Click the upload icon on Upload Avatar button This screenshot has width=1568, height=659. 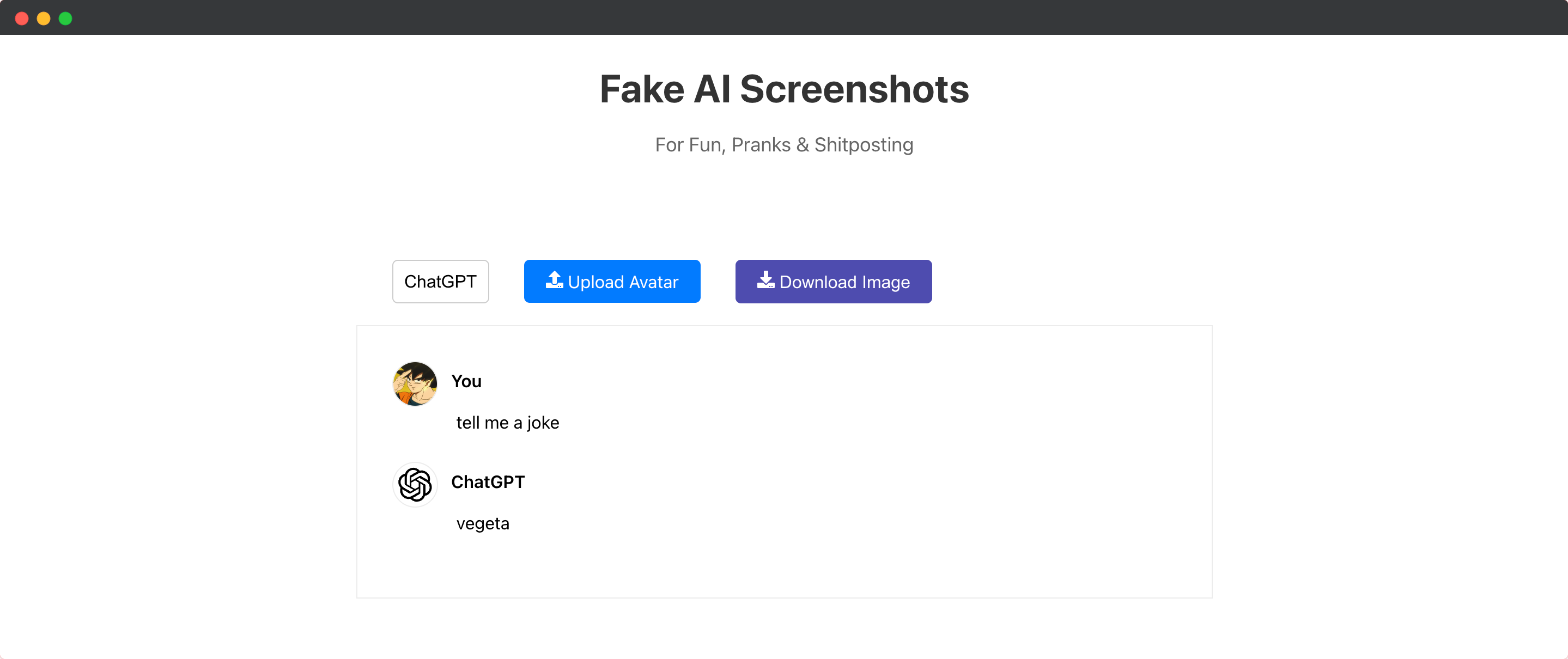(555, 280)
